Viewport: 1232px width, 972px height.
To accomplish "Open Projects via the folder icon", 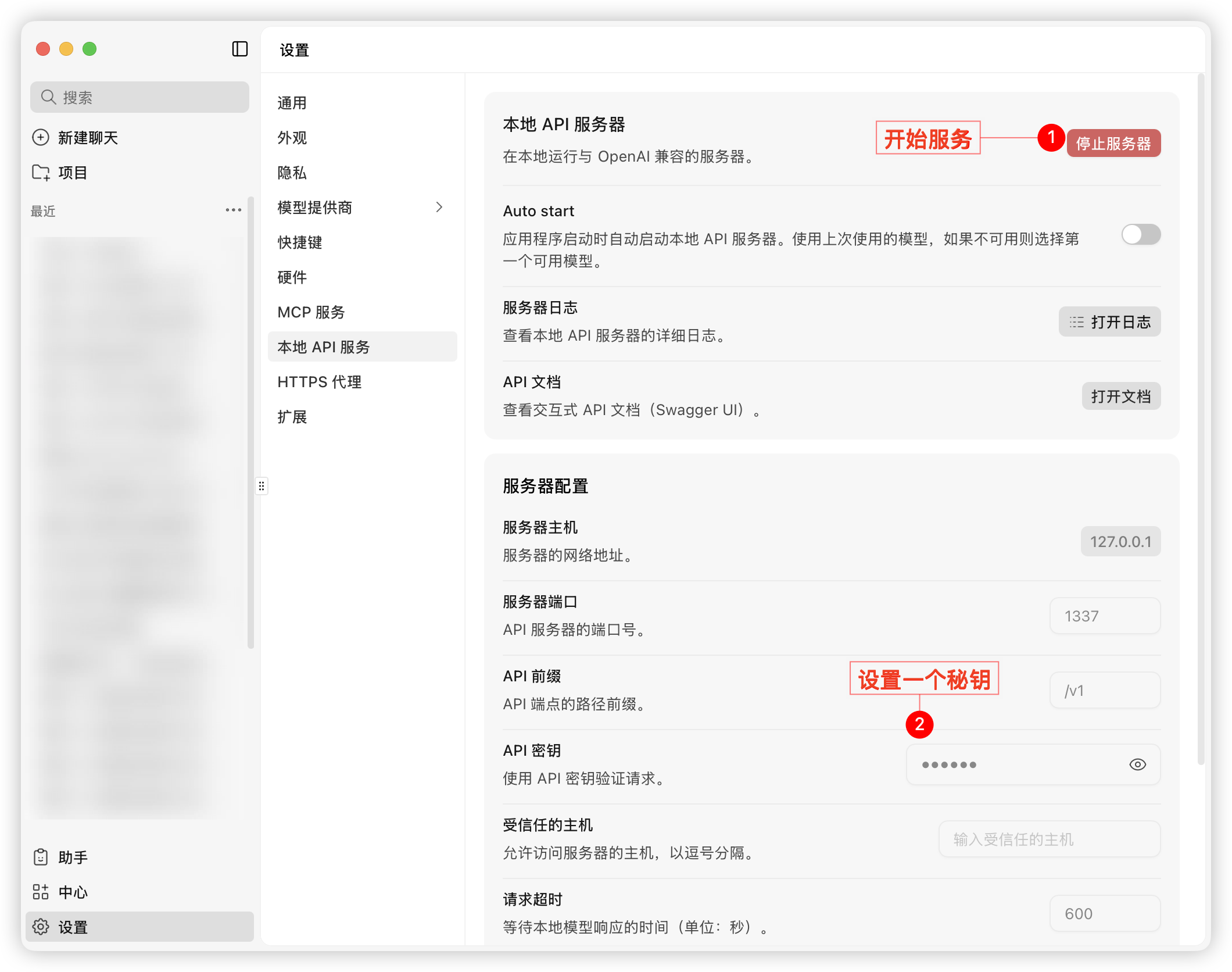I will 41,173.
